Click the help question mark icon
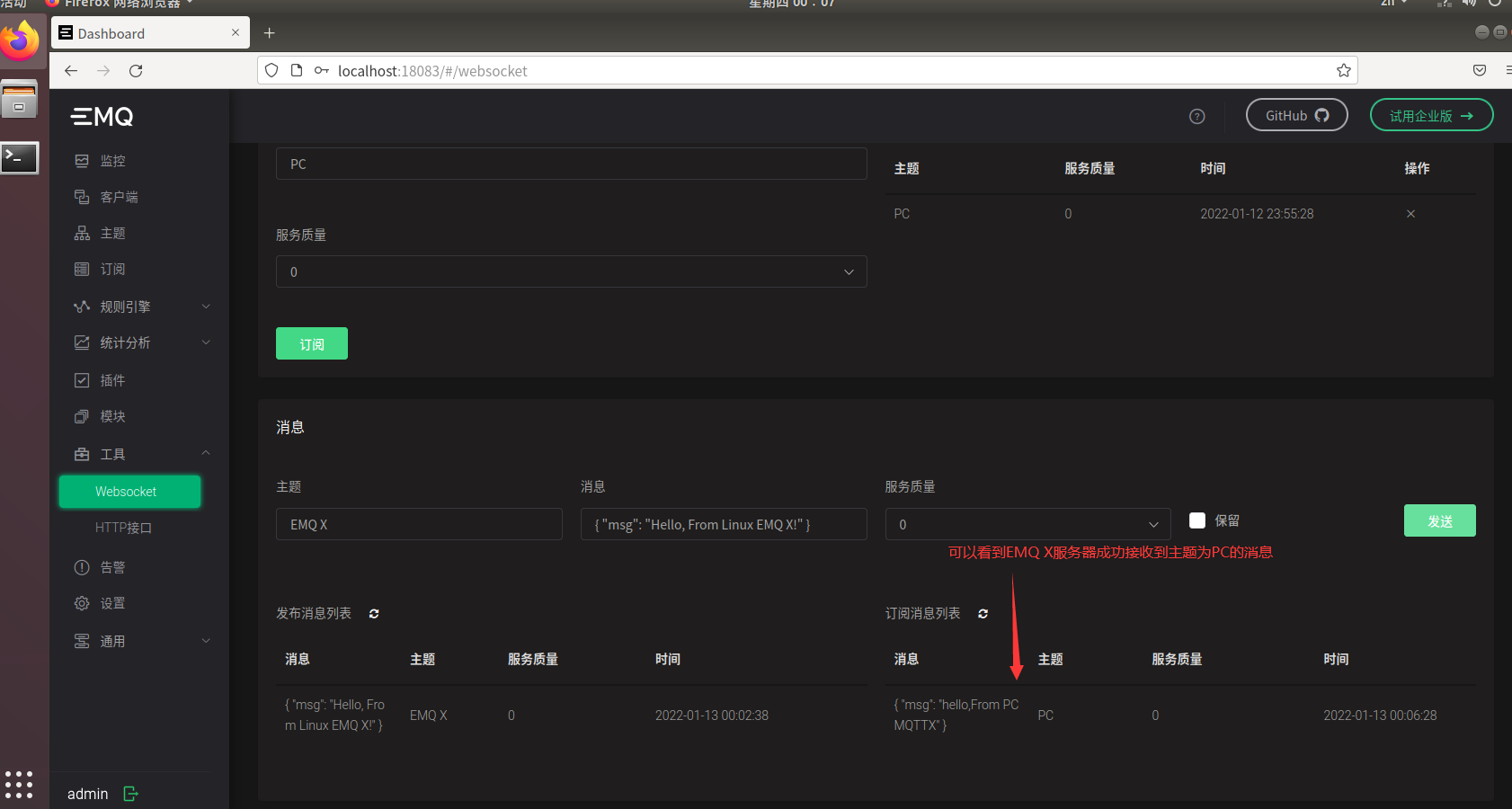Screen dimensions: 1512x809 click(1198, 115)
